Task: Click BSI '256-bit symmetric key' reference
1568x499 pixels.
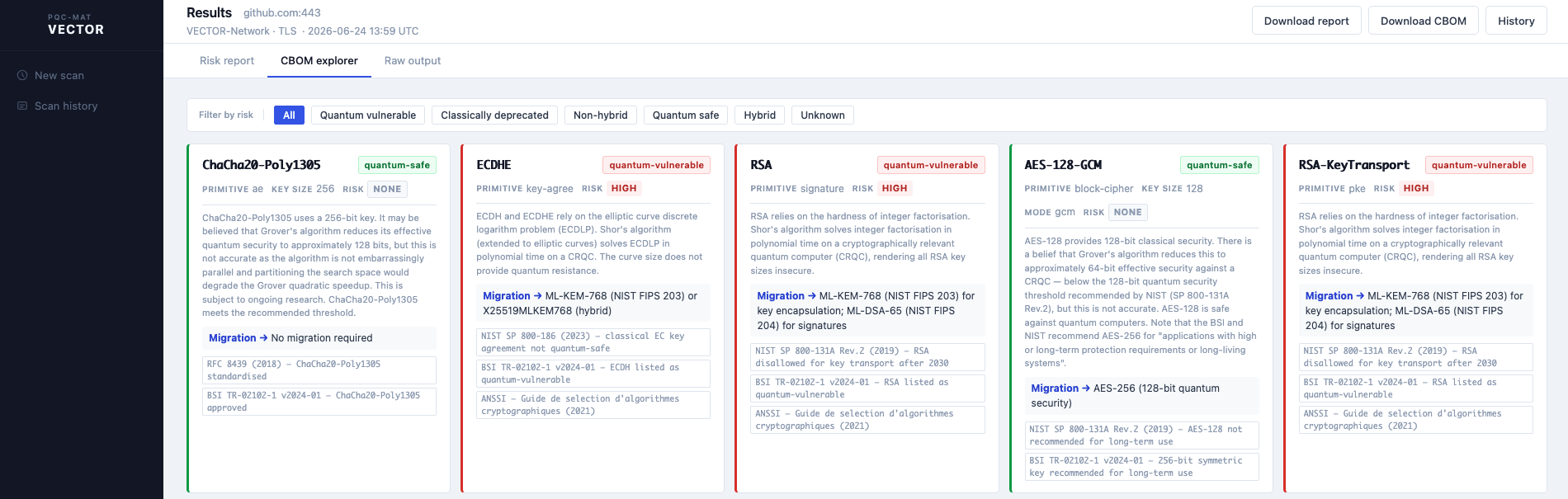Action: [x=1141, y=467]
